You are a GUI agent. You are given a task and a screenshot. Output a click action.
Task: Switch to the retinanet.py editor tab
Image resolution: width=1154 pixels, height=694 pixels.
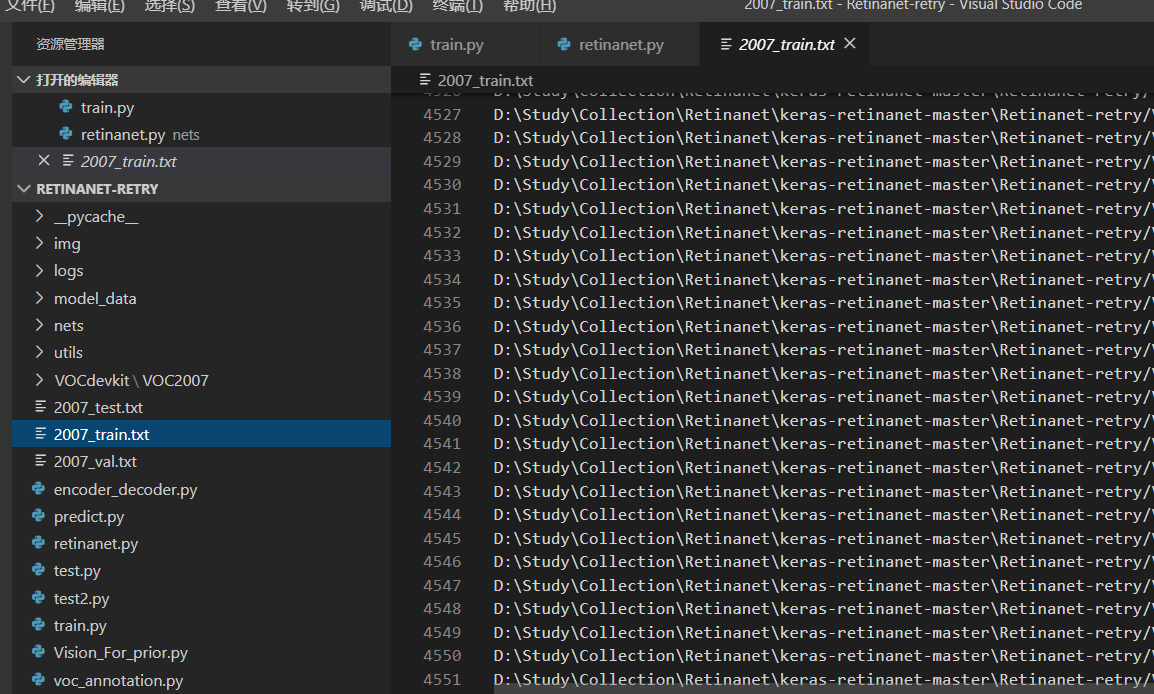point(620,44)
